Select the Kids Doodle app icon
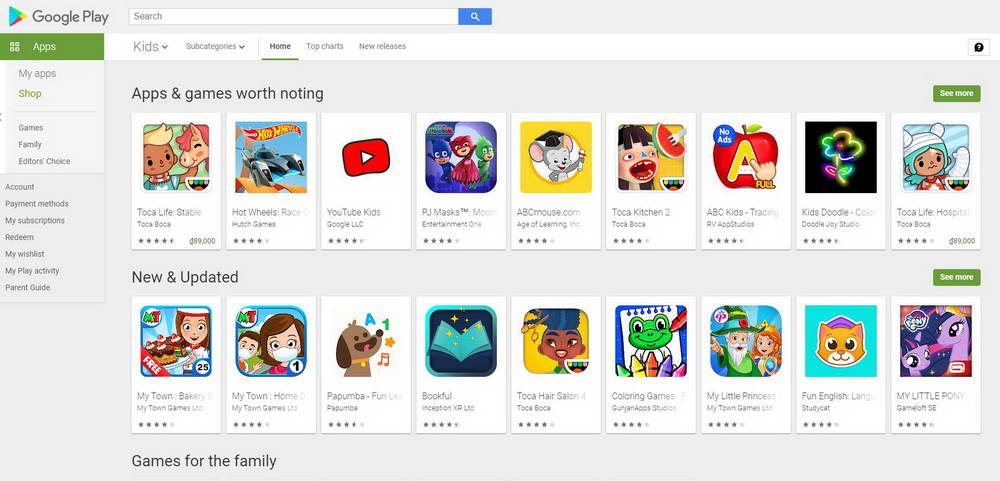The height and width of the screenshot is (481, 1000). click(841, 158)
